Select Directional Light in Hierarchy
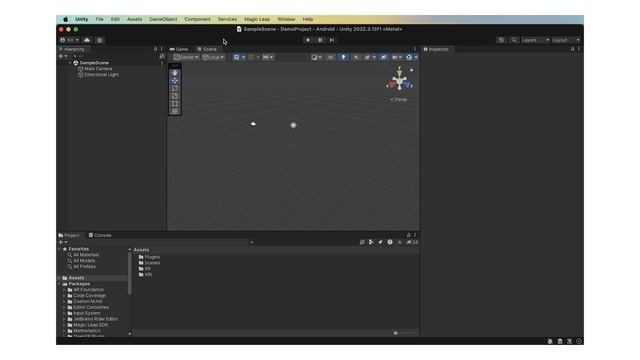640x360 pixels. [x=101, y=75]
